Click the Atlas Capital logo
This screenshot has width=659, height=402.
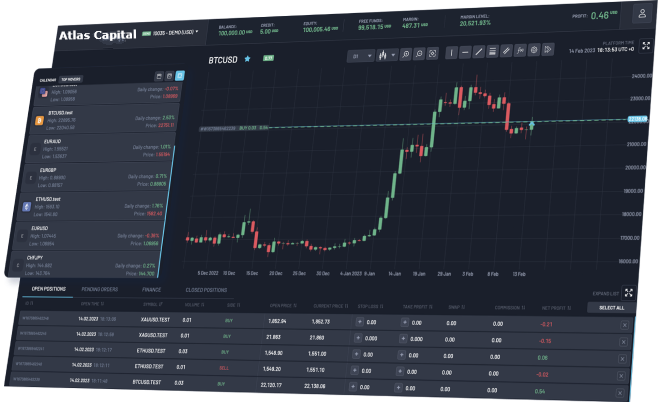100,35
